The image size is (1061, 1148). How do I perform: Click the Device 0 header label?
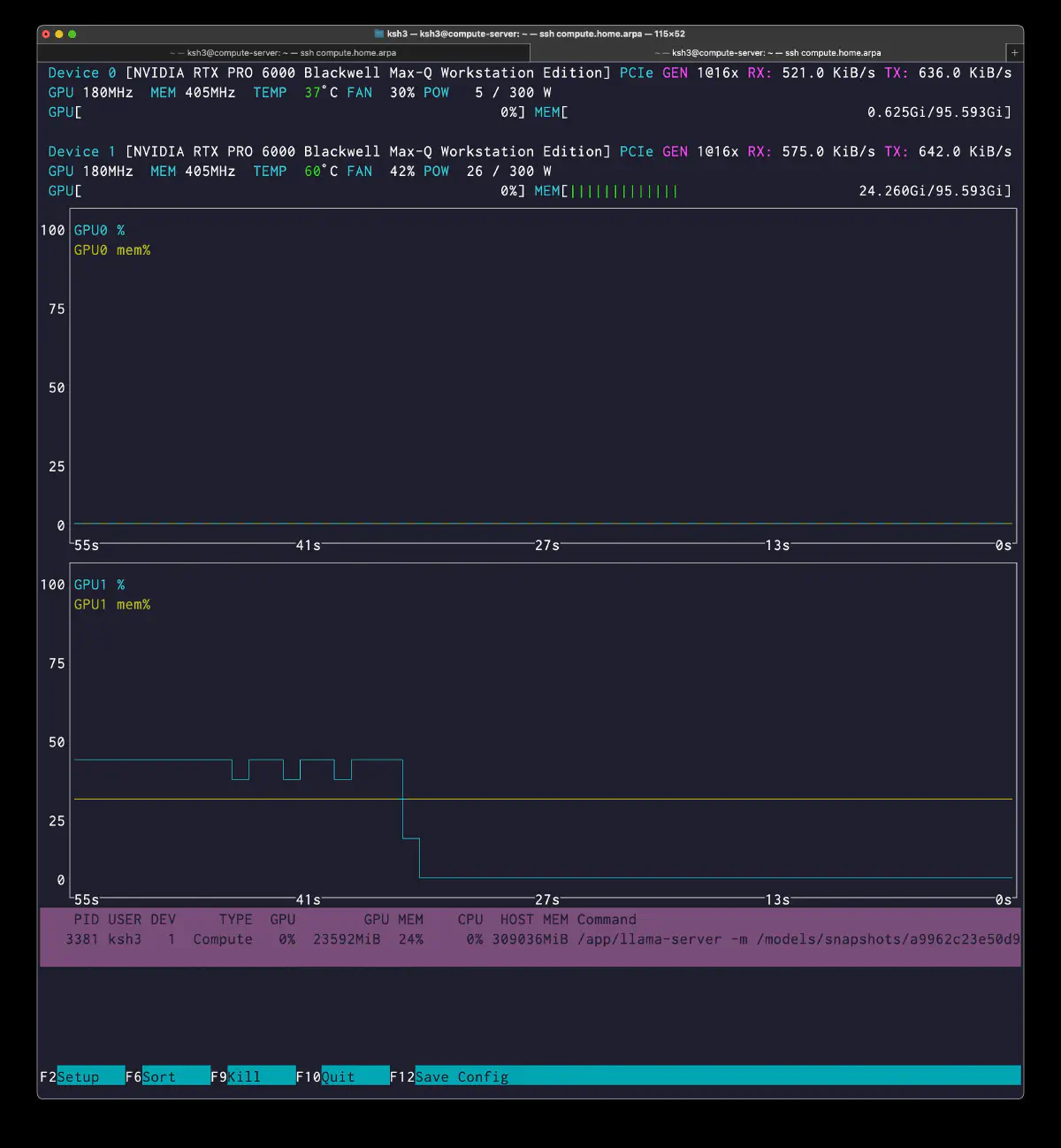pyautogui.click(x=82, y=73)
